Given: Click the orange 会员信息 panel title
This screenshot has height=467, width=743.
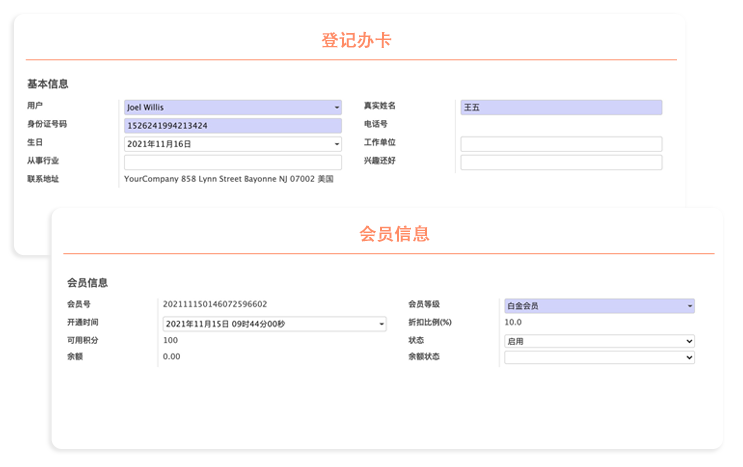Looking at the screenshot, I should tap(394, 234).
